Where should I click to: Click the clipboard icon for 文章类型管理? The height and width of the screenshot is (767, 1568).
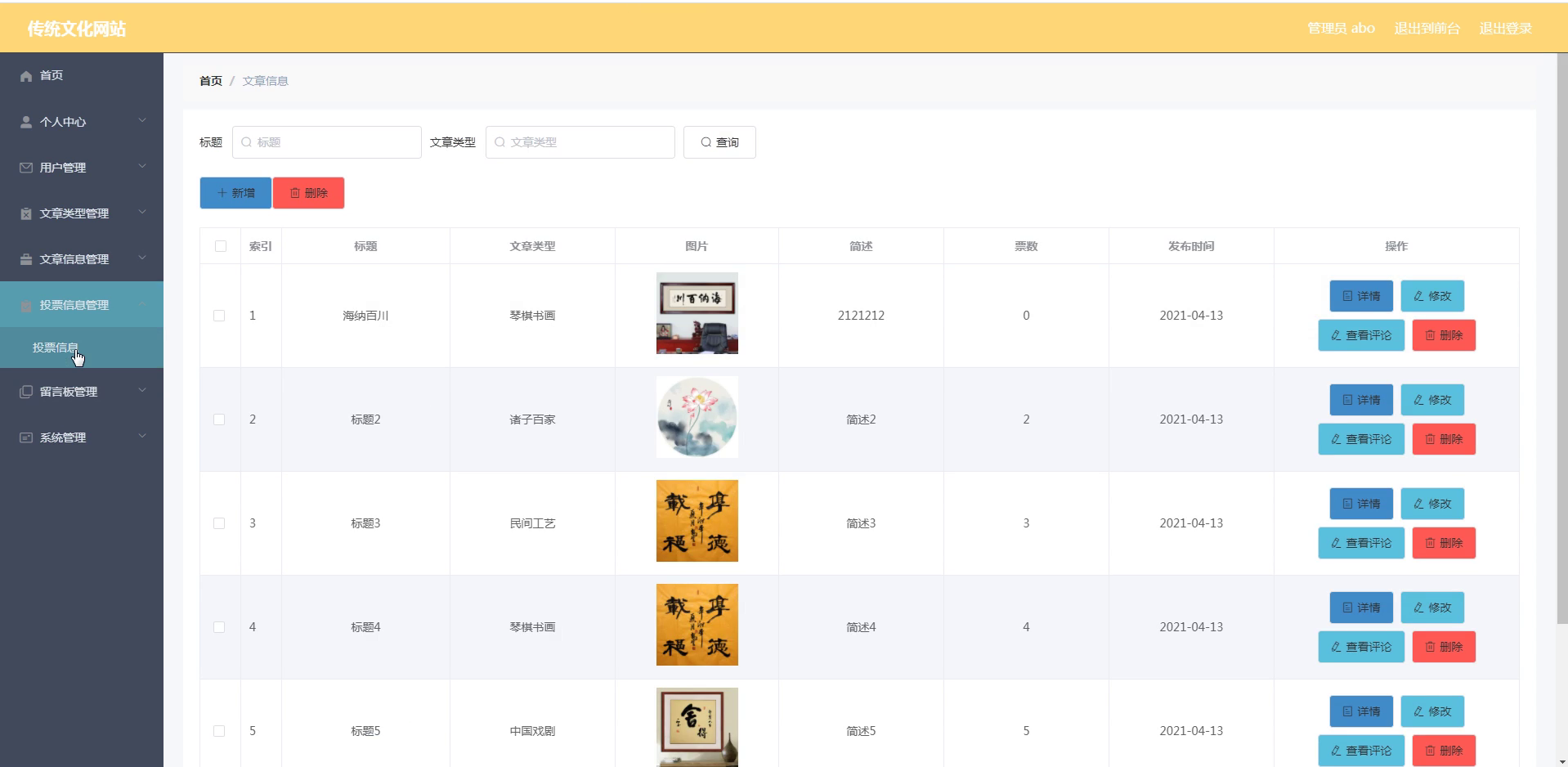[x=26, y=213]
